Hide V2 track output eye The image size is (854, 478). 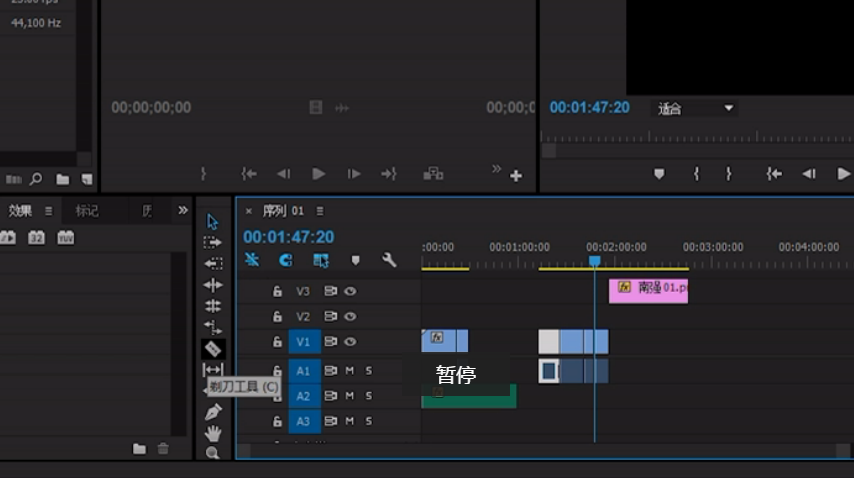point(350,316)
